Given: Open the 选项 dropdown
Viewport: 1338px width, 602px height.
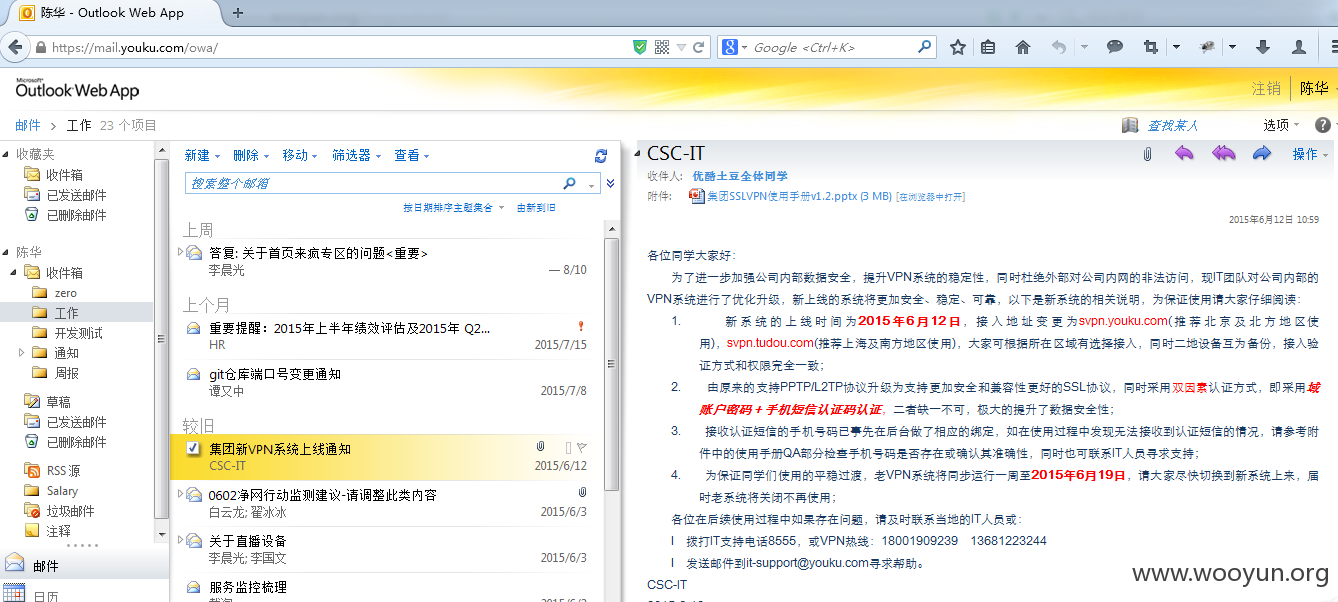Looking at the screenshot, I should click(x=1282, y=125).
